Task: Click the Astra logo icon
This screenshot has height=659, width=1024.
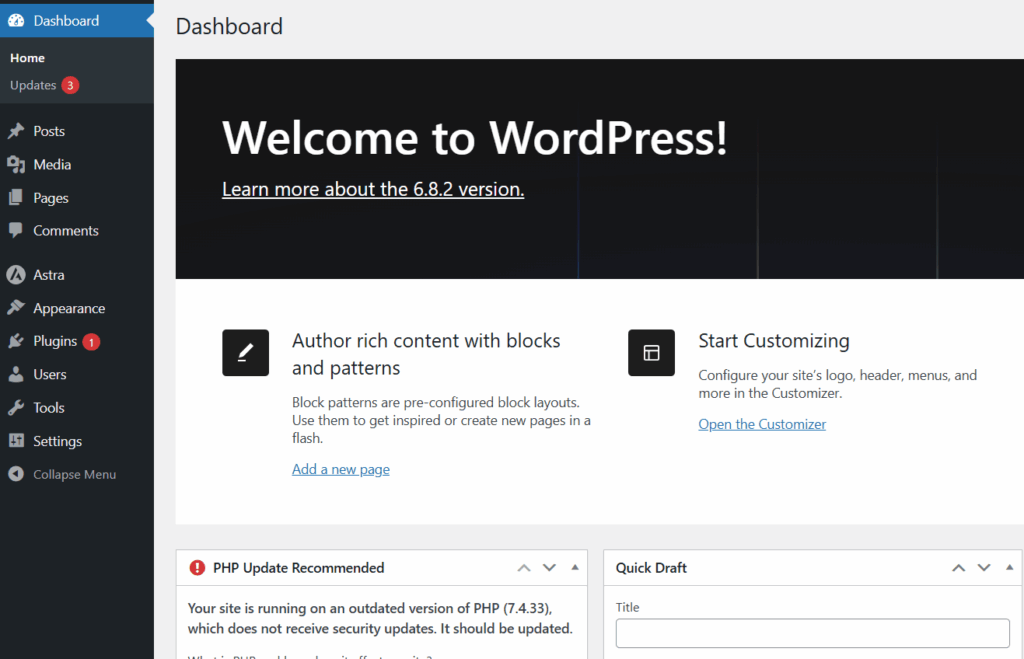Action: pyautogui.click(x=16, y=275)
